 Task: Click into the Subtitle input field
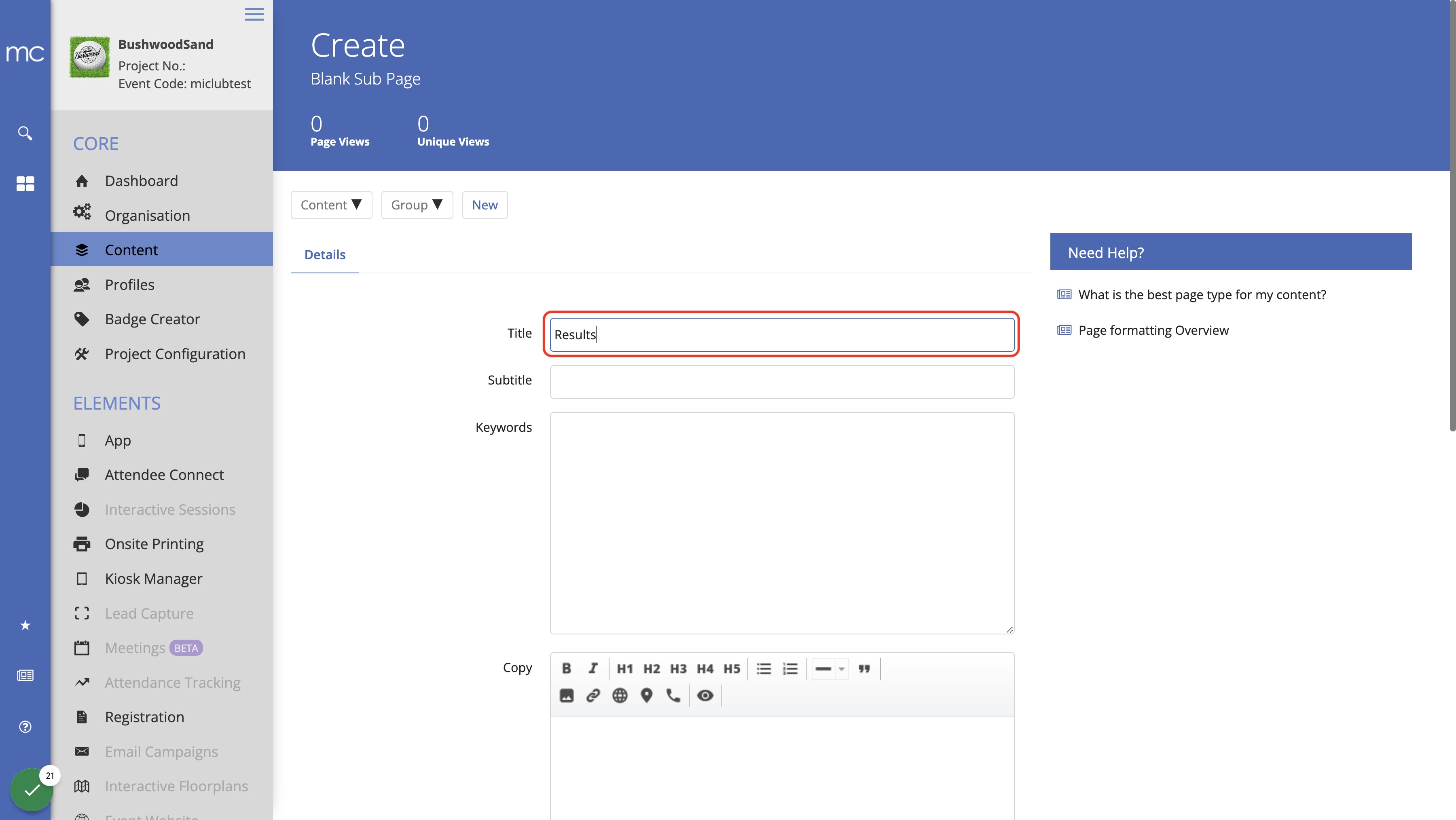pyautogui.click(x=782, y=382)
